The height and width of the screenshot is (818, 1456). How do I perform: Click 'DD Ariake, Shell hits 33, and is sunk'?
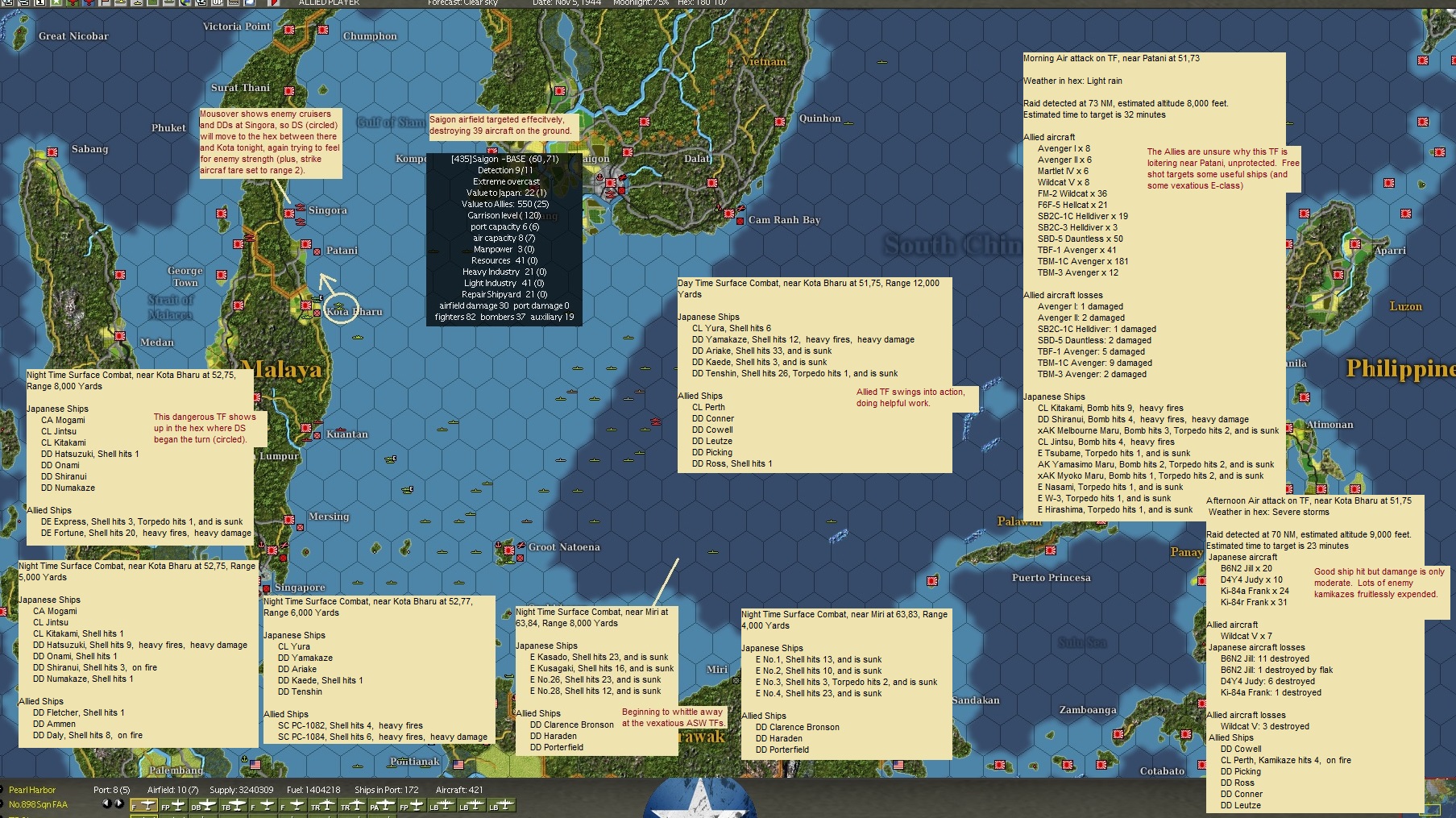pos(762,351)
